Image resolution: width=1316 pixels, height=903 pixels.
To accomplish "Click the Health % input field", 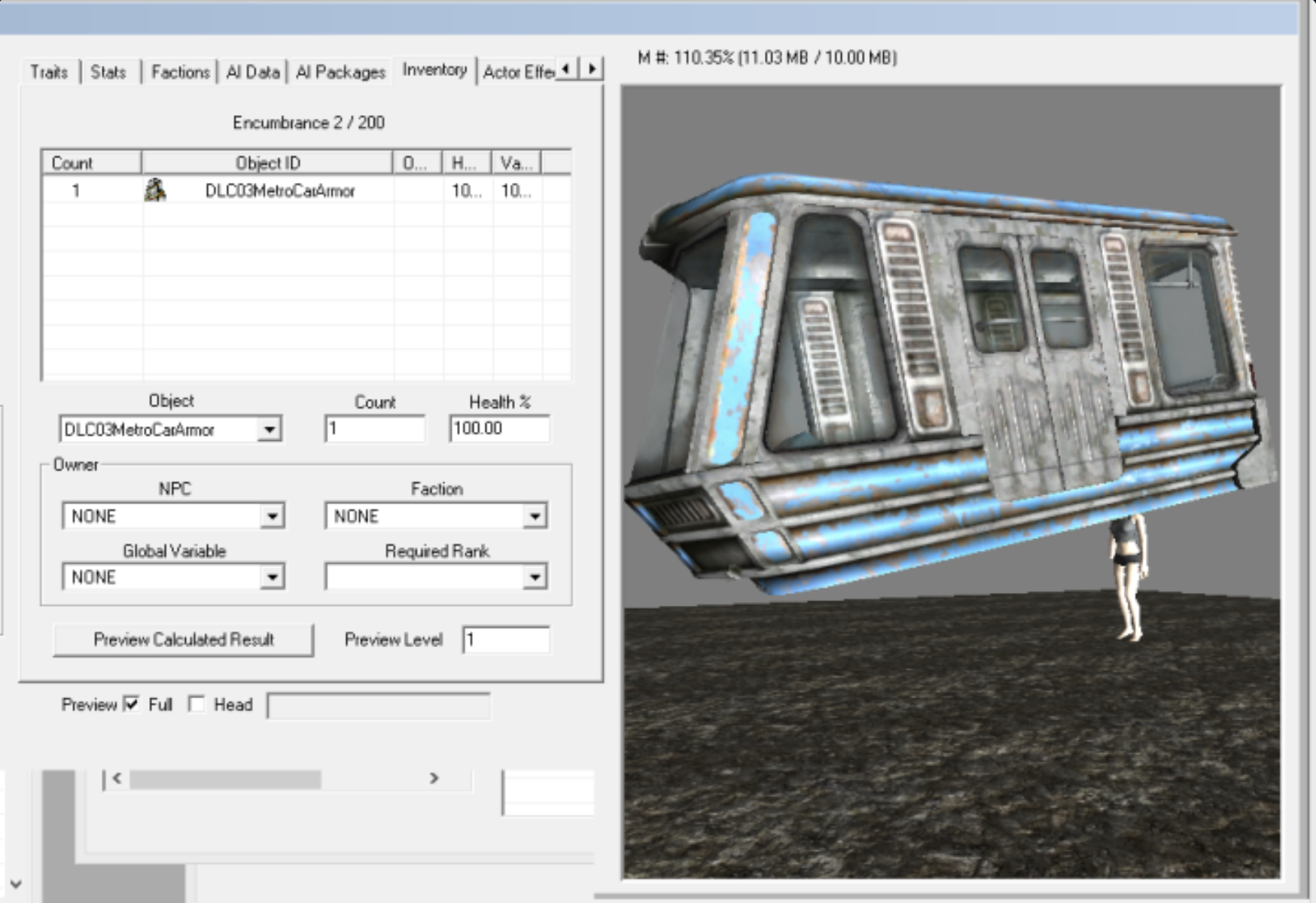I will pyautogui.click(x=498, y=429).
